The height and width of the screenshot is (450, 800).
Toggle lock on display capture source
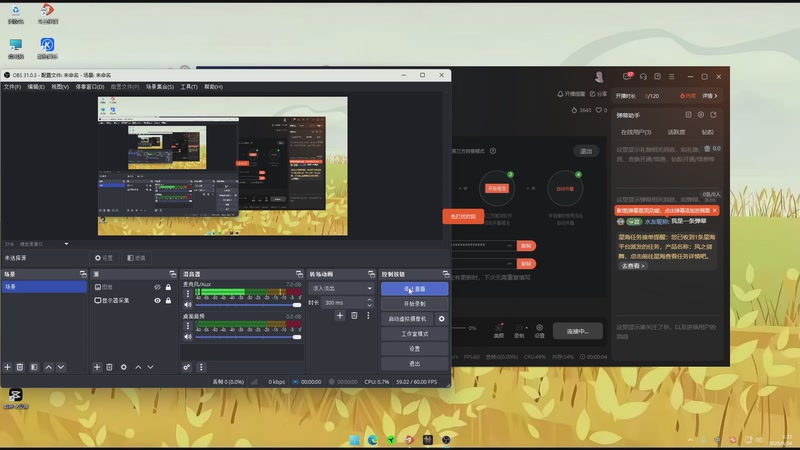[x=168, y=301]
